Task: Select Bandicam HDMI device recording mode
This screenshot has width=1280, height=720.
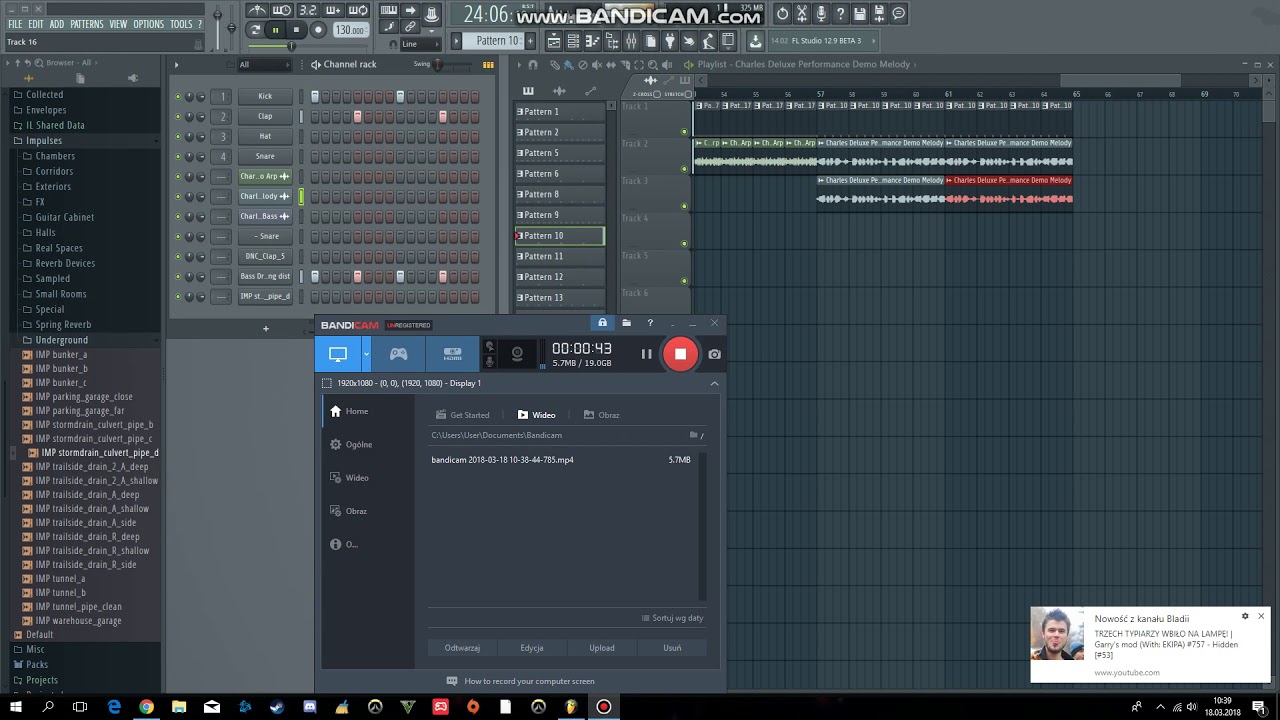Action: (452, 354)
